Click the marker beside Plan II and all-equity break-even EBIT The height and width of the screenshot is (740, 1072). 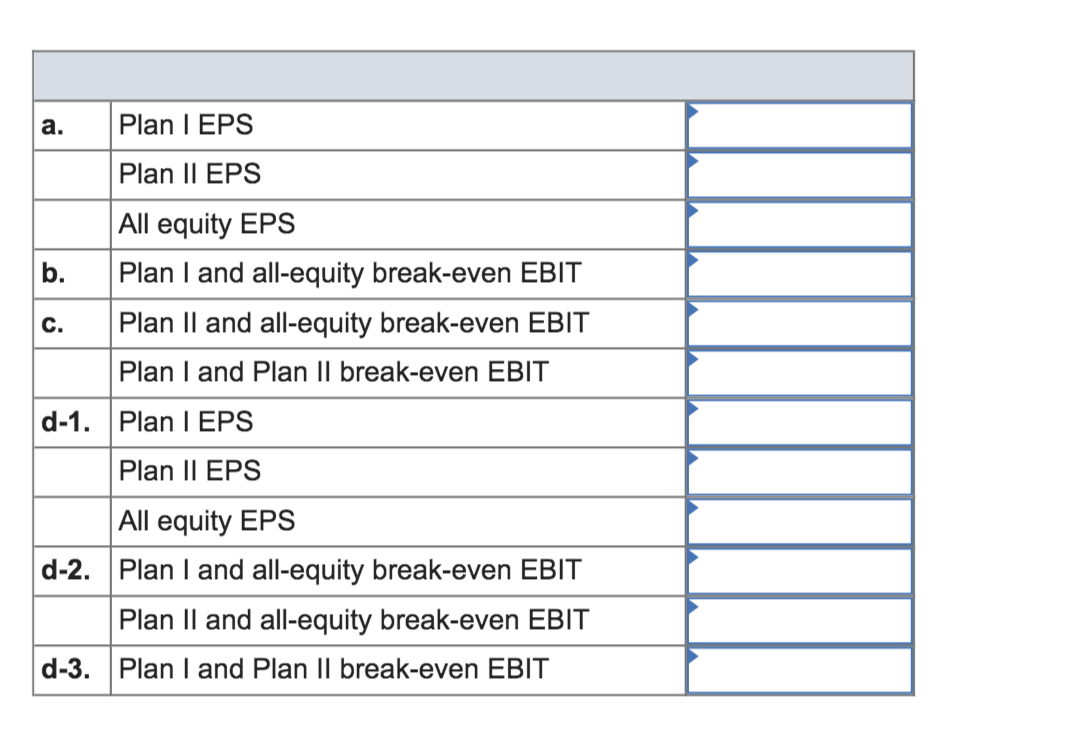[691, 310]
